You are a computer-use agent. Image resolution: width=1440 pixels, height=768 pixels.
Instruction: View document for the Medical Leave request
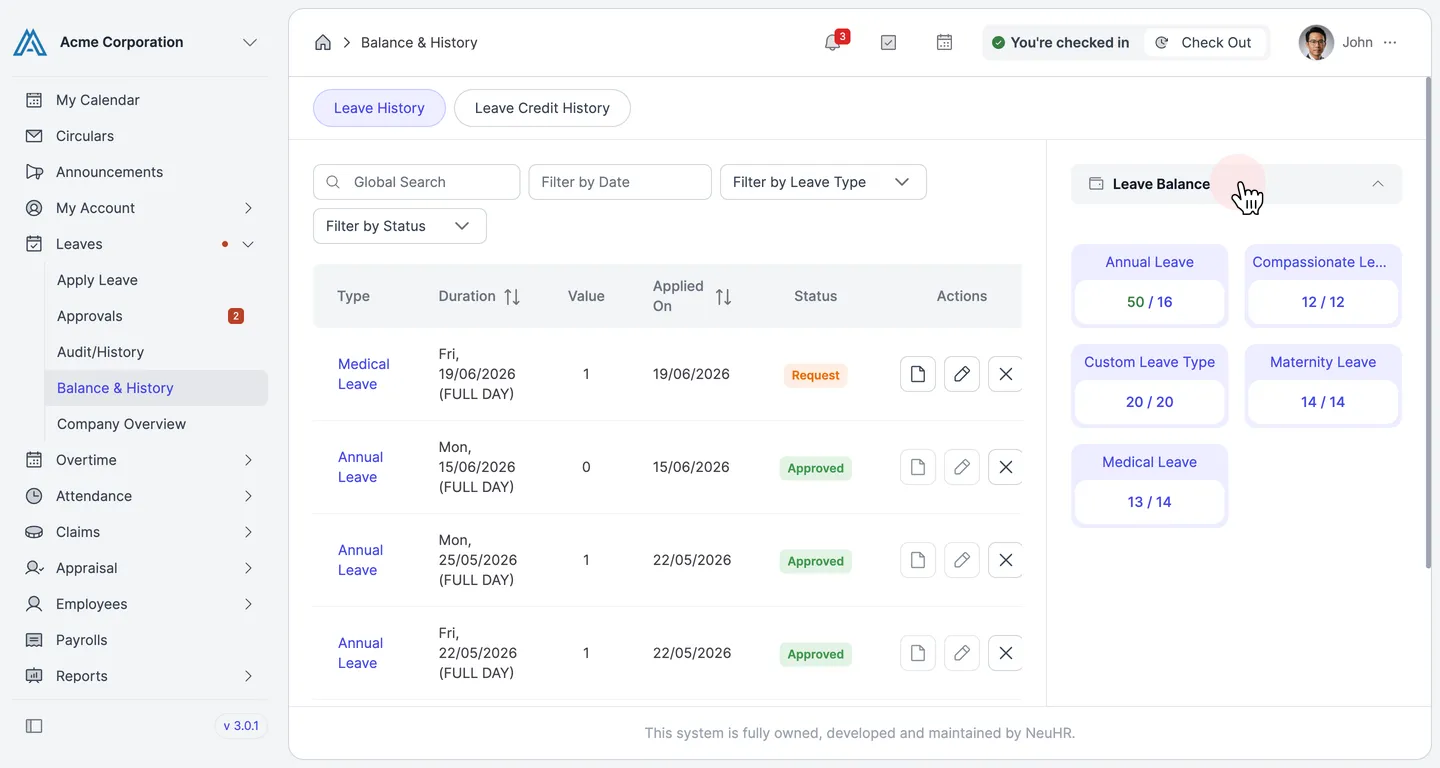(918, 374)
